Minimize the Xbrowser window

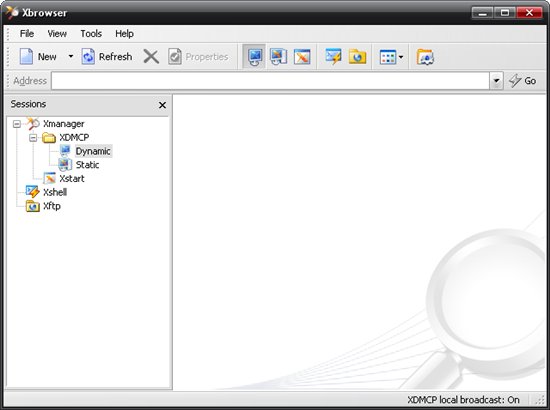(482, 13)
